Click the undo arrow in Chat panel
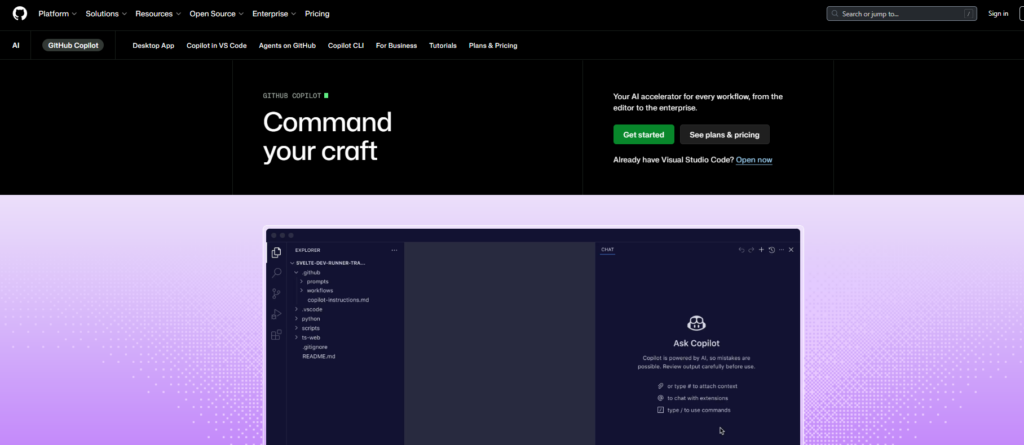Viewport: 1024px width, 445px height. coord(741,250)
